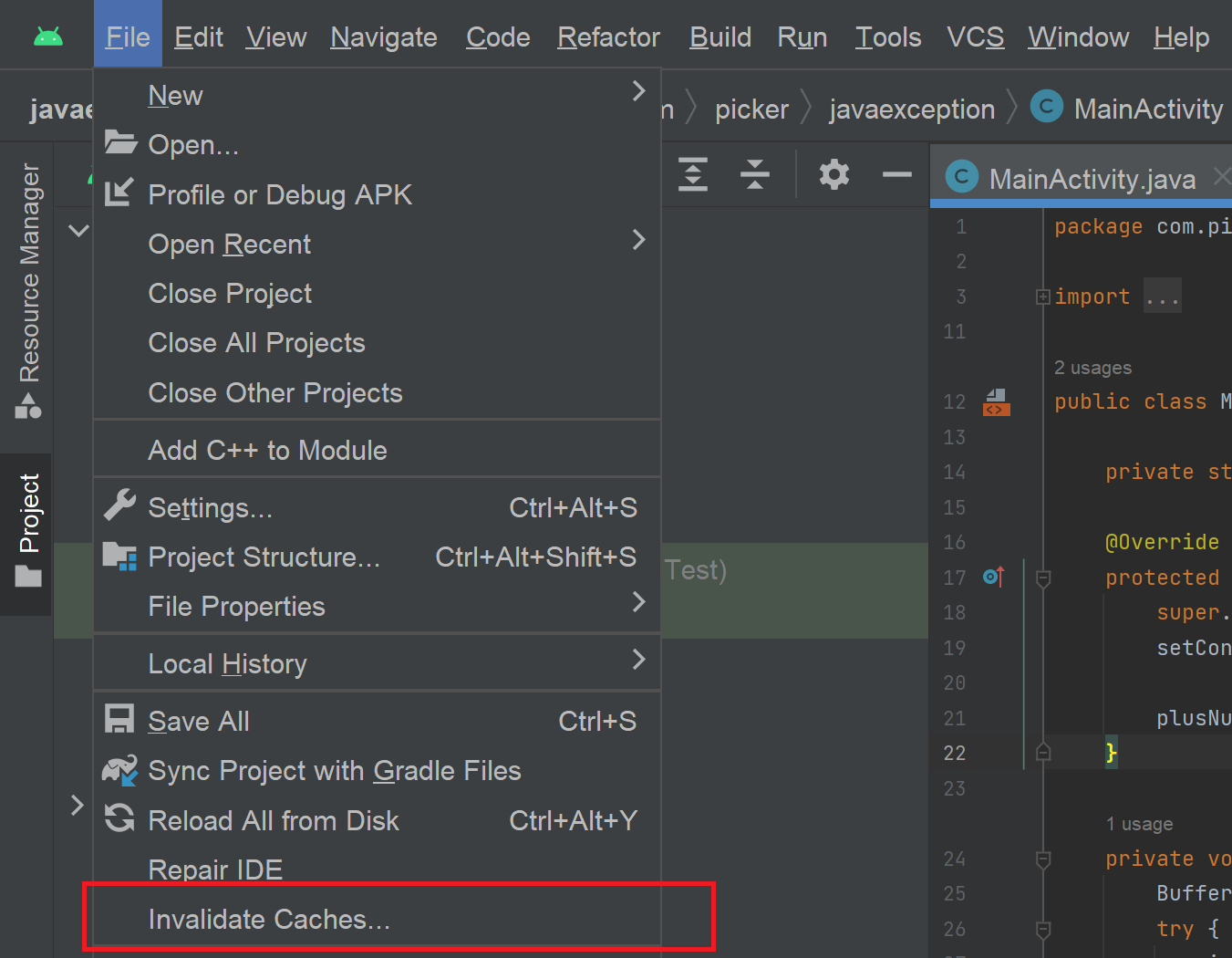This screenshot has height=958, width=1232.
Task: Open the View menu
Action: (275, 36)
